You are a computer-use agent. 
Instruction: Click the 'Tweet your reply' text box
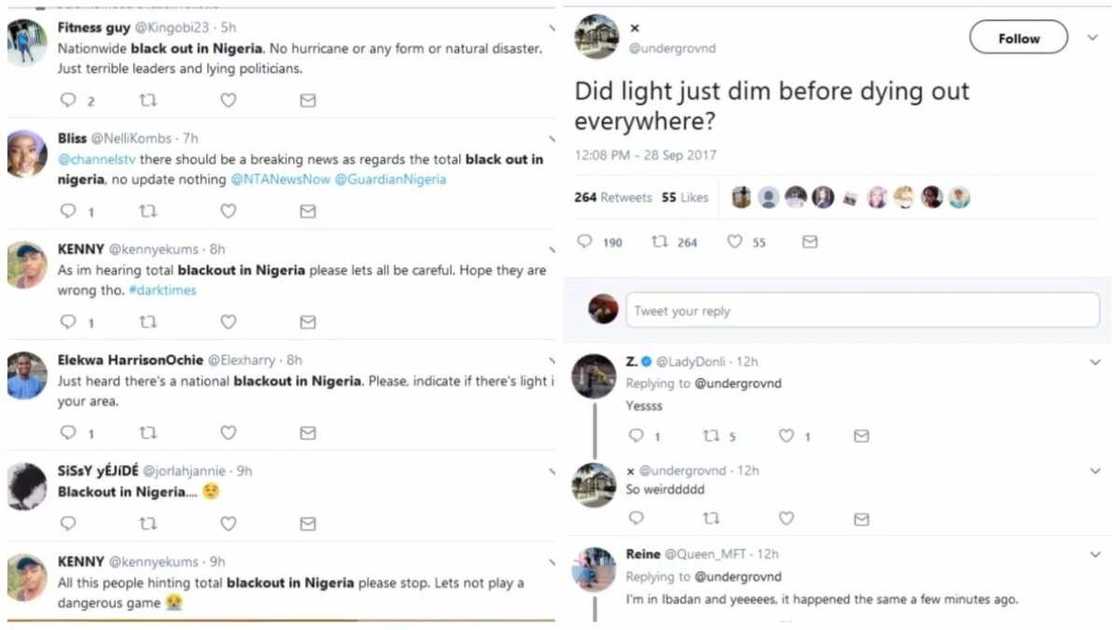coord(862,311)
